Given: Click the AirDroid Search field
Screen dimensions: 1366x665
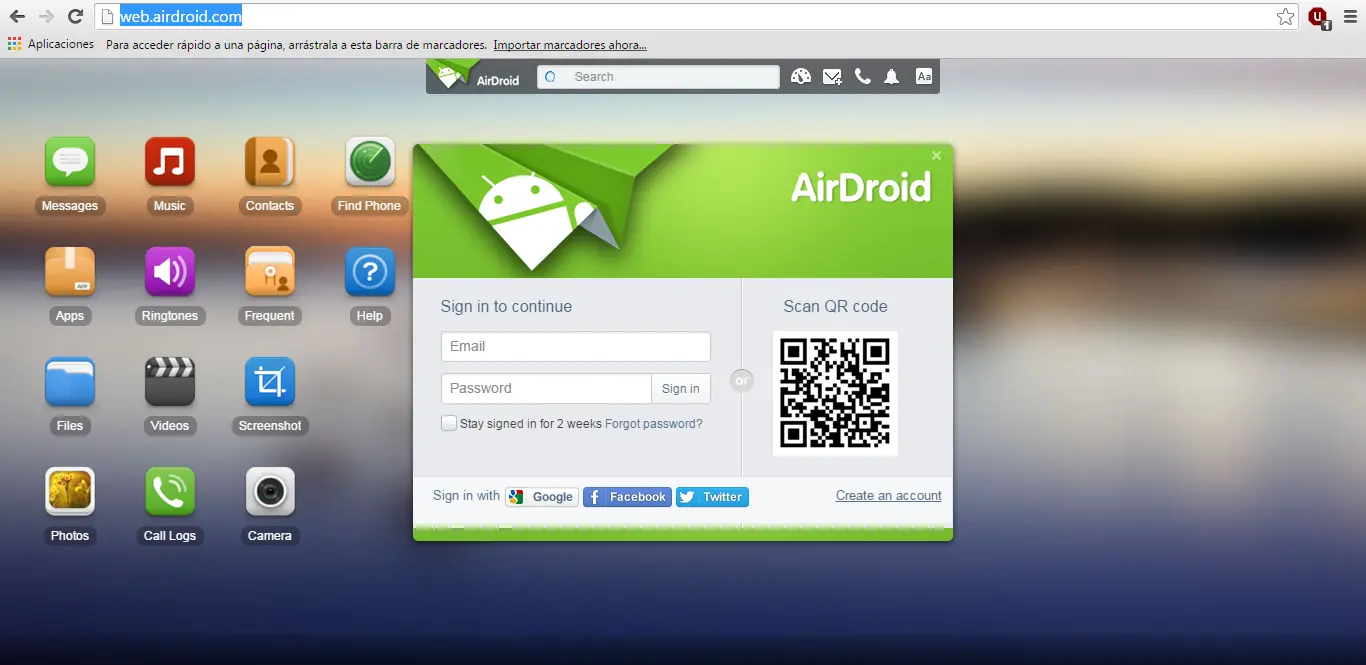Looking at the screenshot, I should (x=658, y=77).
